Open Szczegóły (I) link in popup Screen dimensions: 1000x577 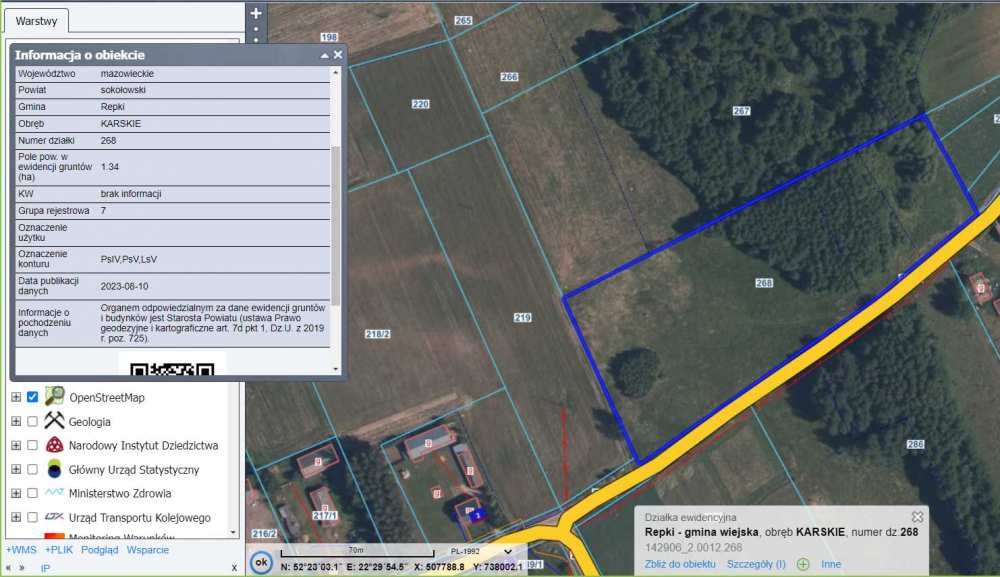coord(756,564)
